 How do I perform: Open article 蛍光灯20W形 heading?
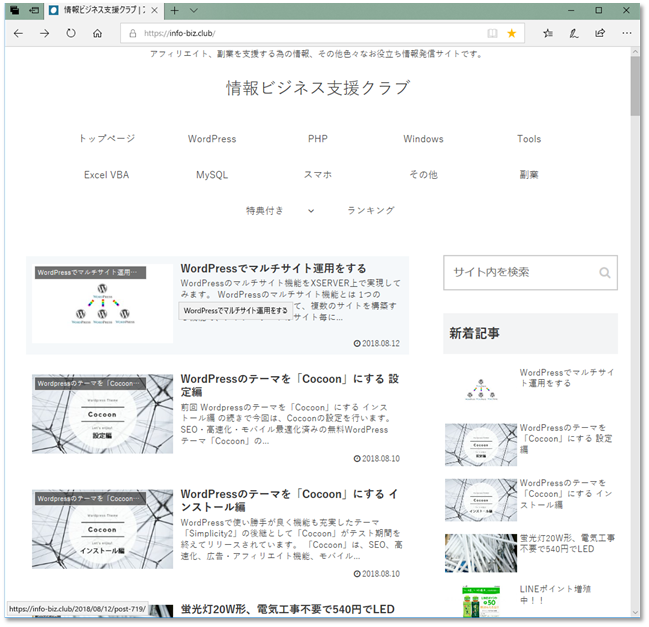pyautogui.click(x=288, y=609)
